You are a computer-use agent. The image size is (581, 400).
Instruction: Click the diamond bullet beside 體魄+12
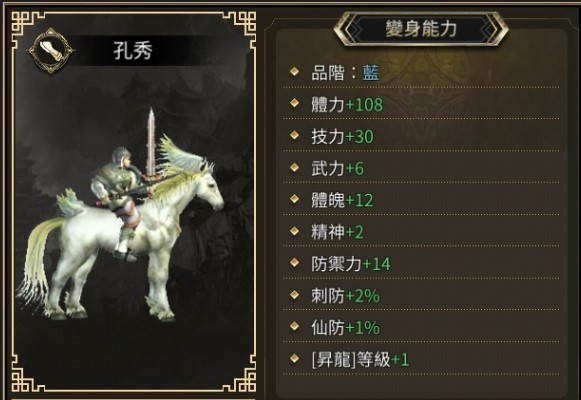(295, 199)
